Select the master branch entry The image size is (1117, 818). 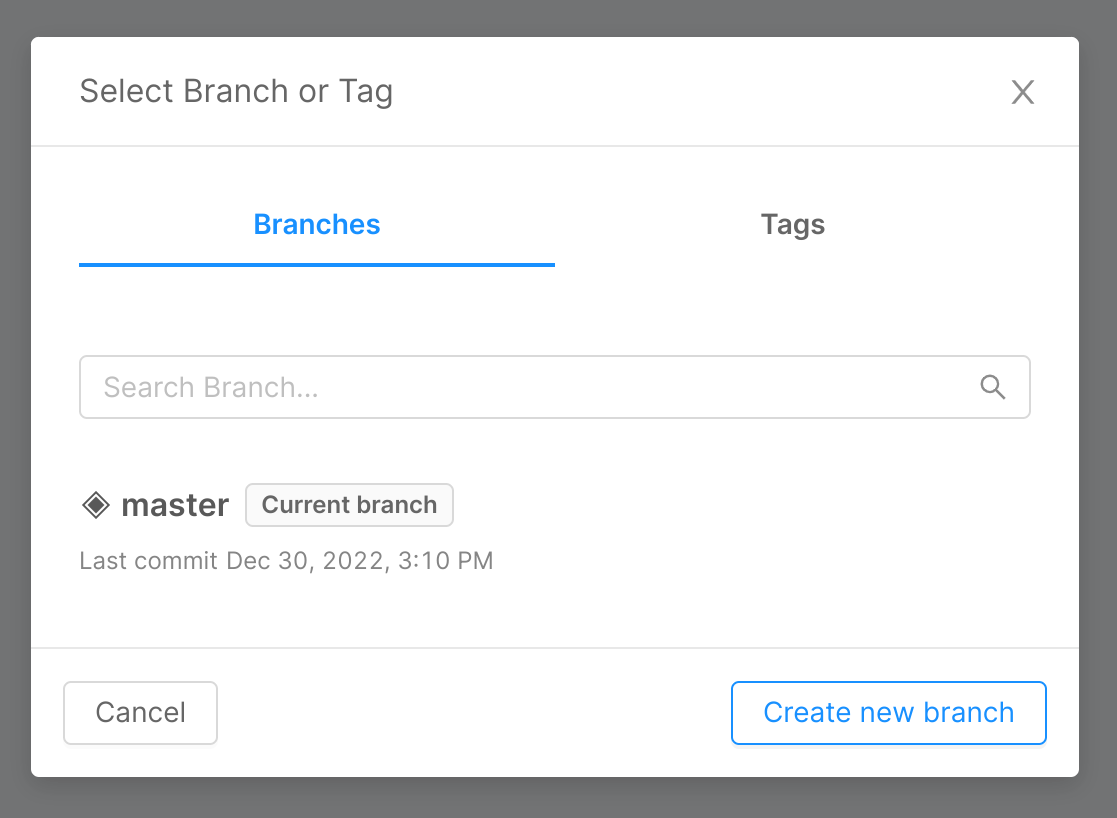174,505
